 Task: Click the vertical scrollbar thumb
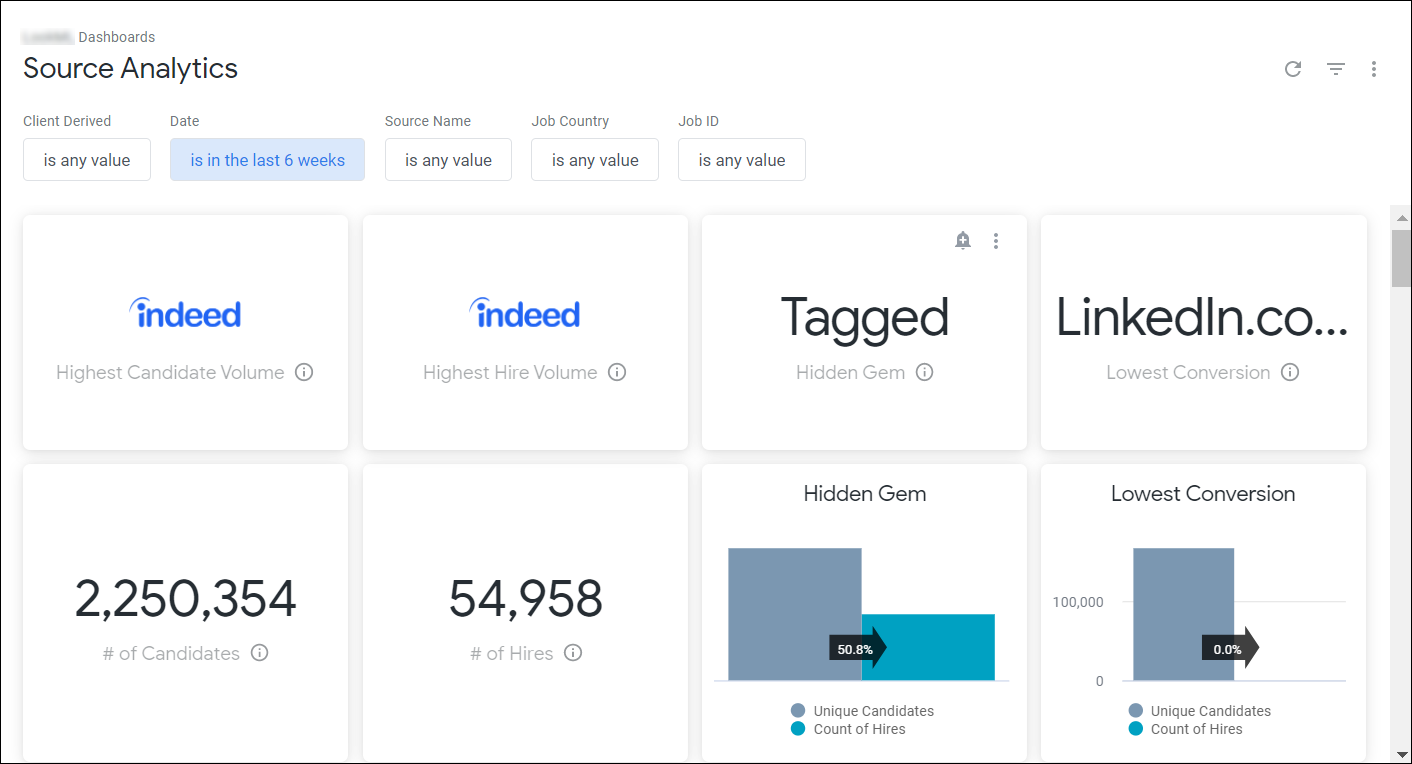[1402, 258]
